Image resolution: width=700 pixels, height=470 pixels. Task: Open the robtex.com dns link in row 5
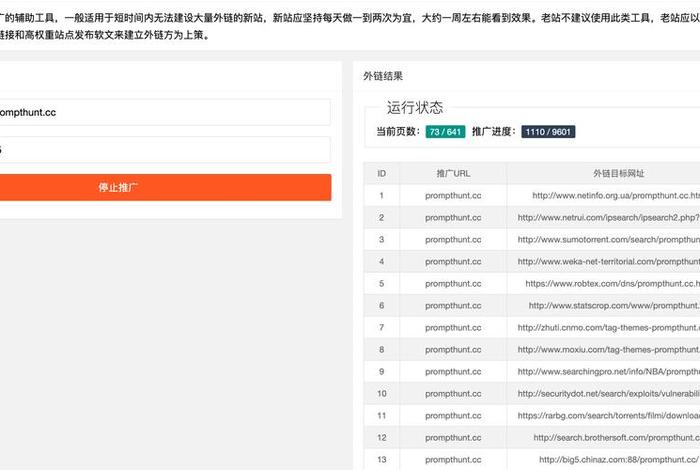click(612, 283)
